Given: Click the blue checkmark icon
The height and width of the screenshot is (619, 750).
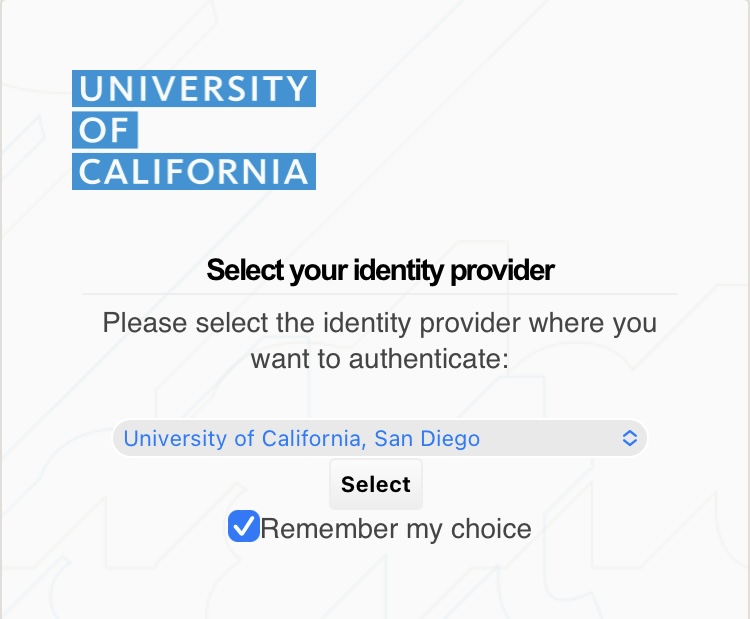Looking at the screenshot, I should (244, 526).
